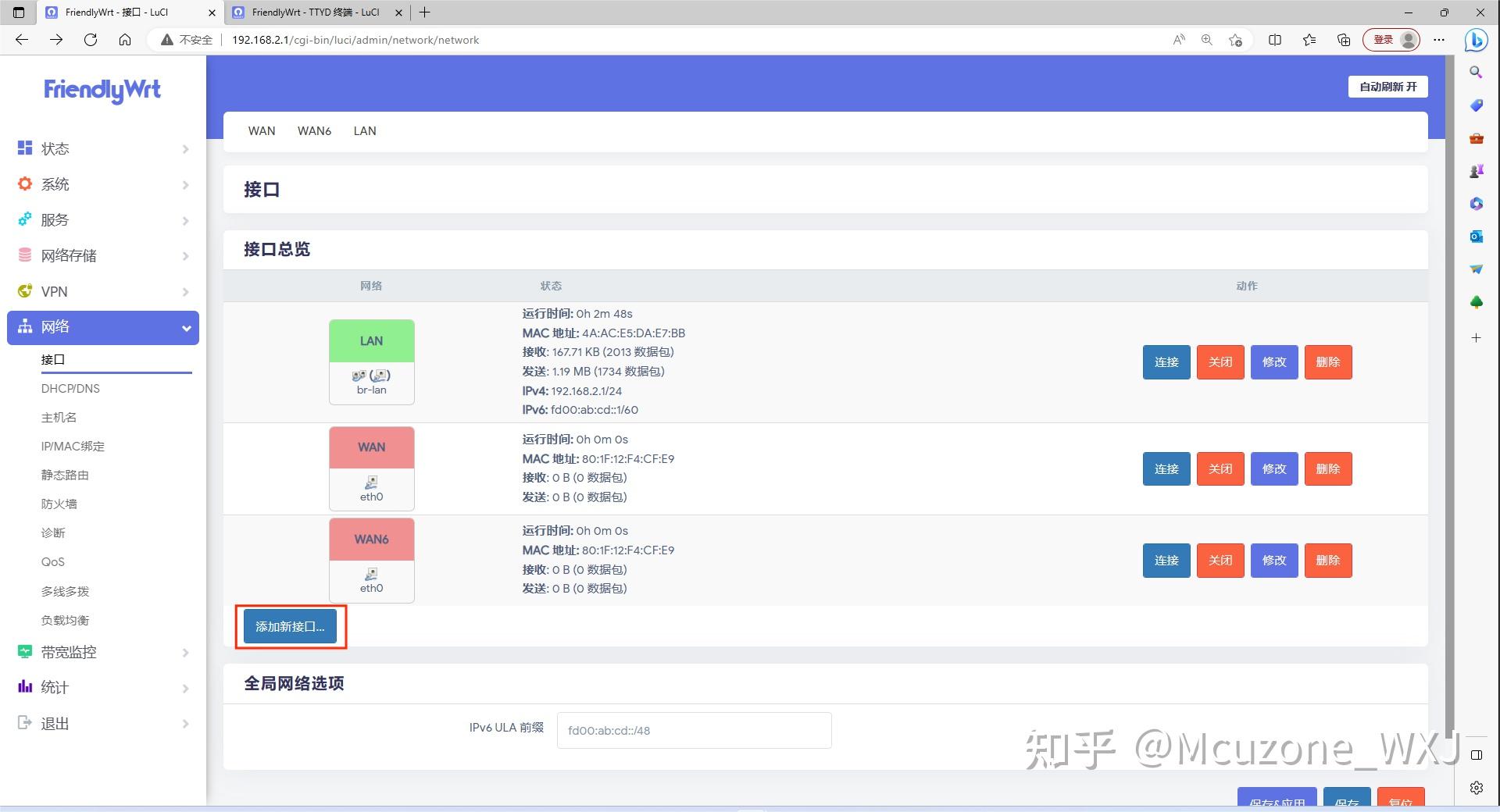This screenshot has width=1500, height=812.
Task: Click the 服务 (Services) sidebar icon
Action: pos(23,219)
